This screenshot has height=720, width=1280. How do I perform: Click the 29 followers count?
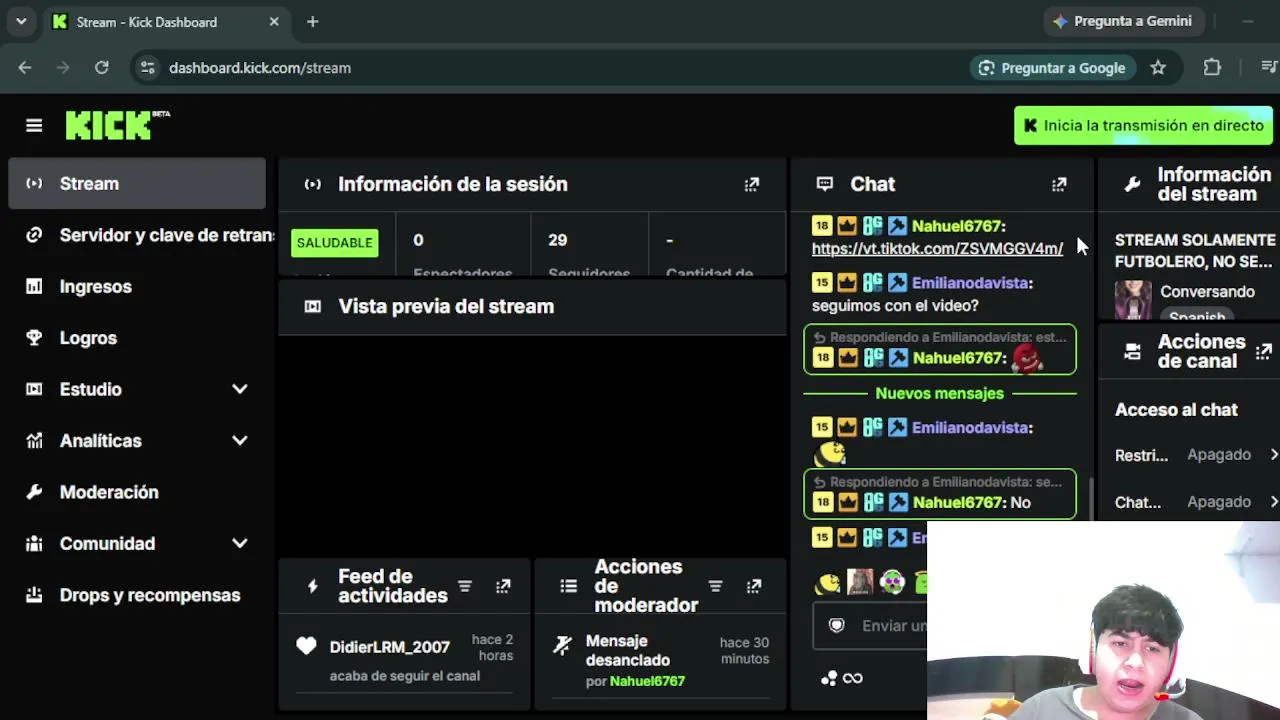coord(557,240)
